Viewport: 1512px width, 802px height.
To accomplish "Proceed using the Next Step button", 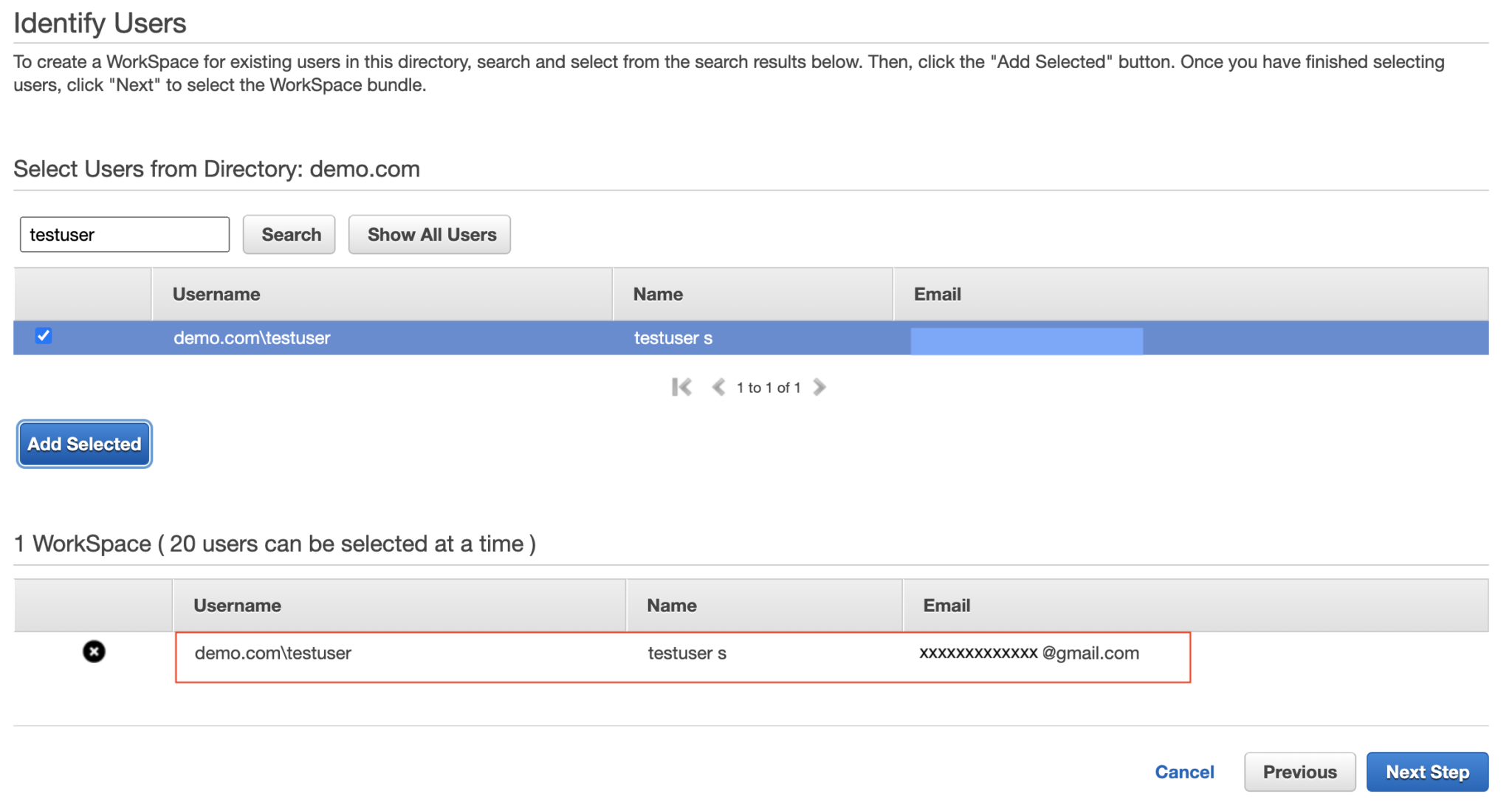I will click(x=1427, y=771).
